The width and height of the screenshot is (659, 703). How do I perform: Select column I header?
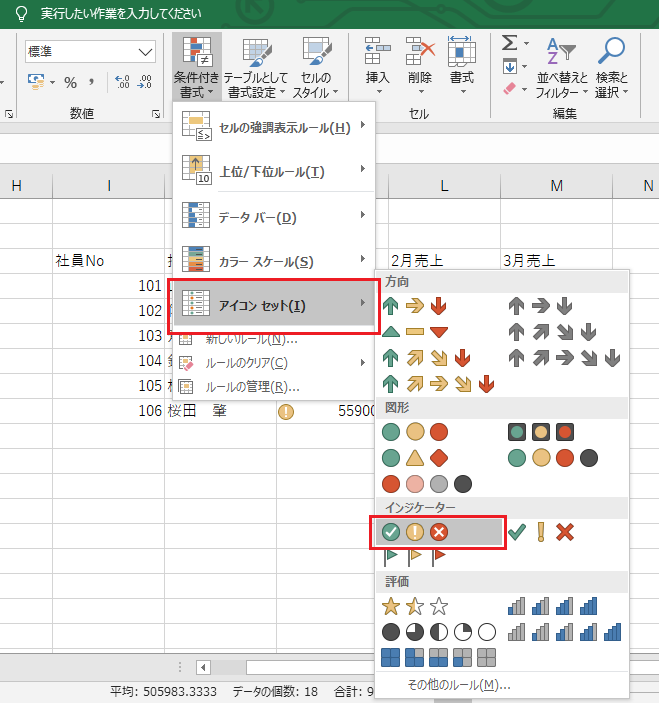pos(109,186)
